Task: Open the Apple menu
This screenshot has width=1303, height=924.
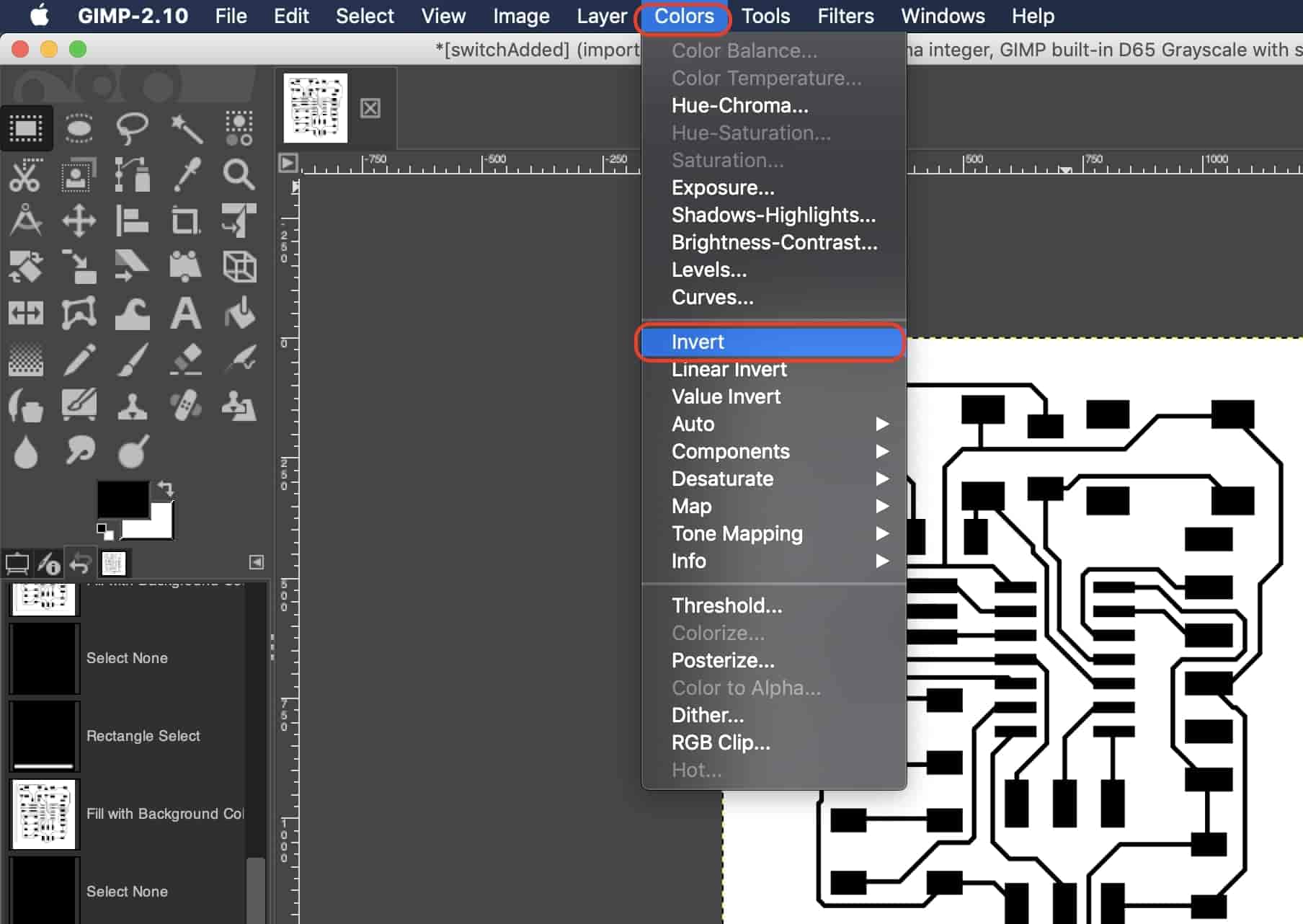Action: tap(39, 15)
